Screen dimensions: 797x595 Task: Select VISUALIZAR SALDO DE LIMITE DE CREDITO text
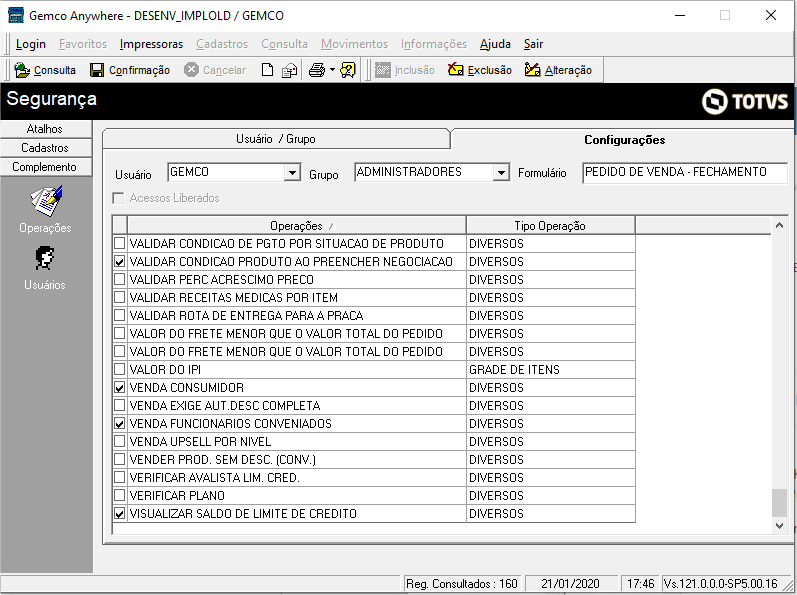tap(243, 514)
